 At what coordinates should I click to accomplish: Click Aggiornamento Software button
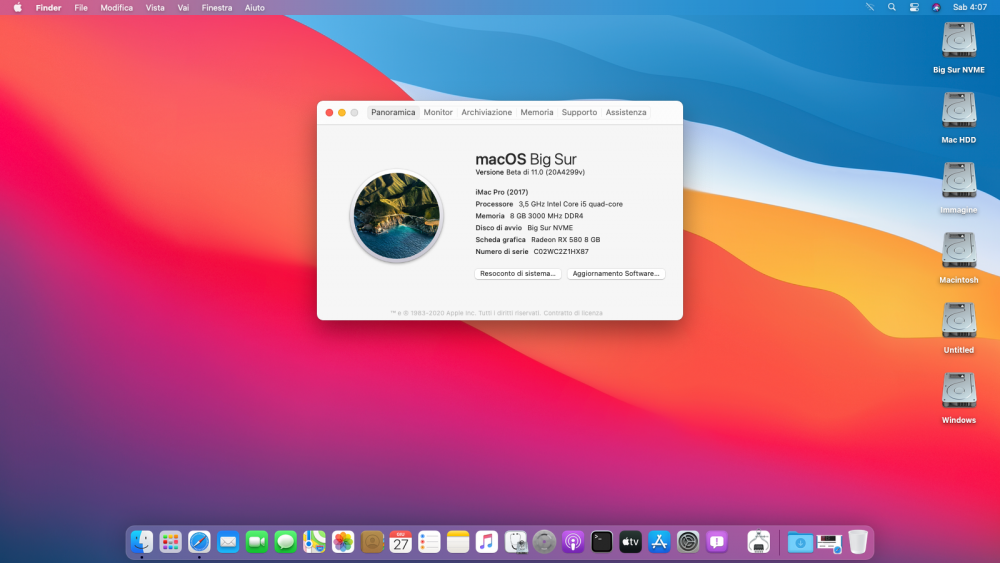coord(616,274)
